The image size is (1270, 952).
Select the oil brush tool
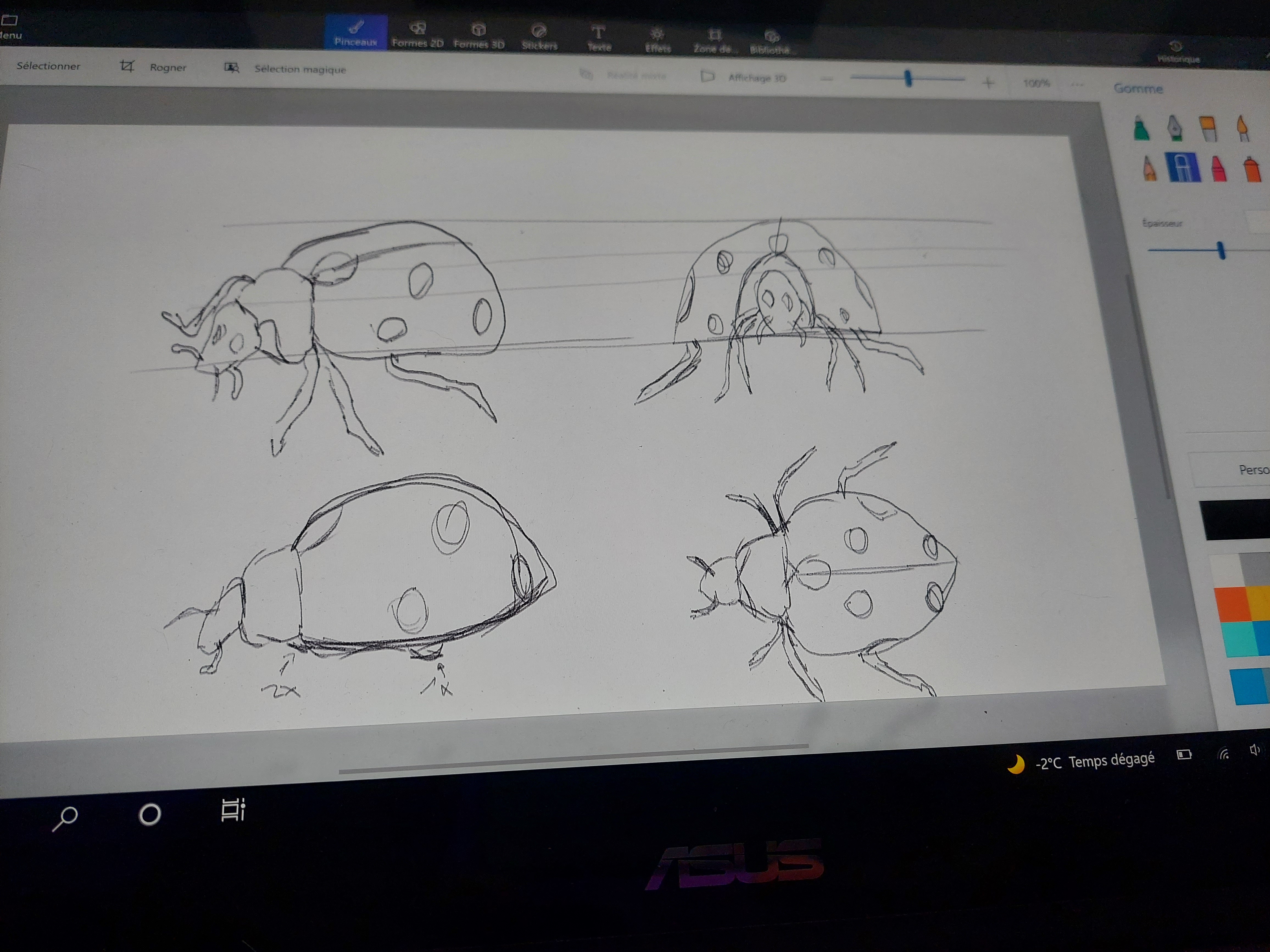point(1207,128)
